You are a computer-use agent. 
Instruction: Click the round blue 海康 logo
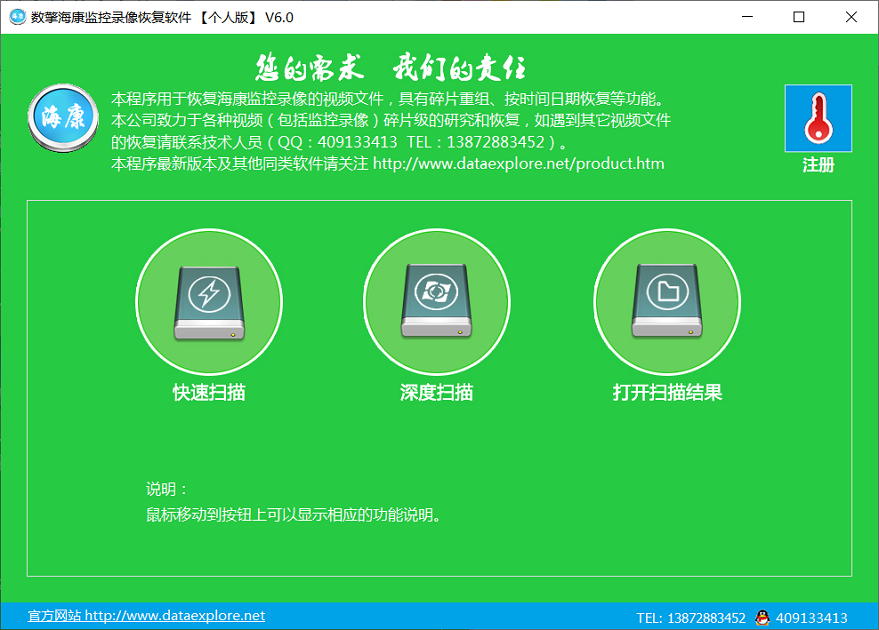[x=63, y=118]
